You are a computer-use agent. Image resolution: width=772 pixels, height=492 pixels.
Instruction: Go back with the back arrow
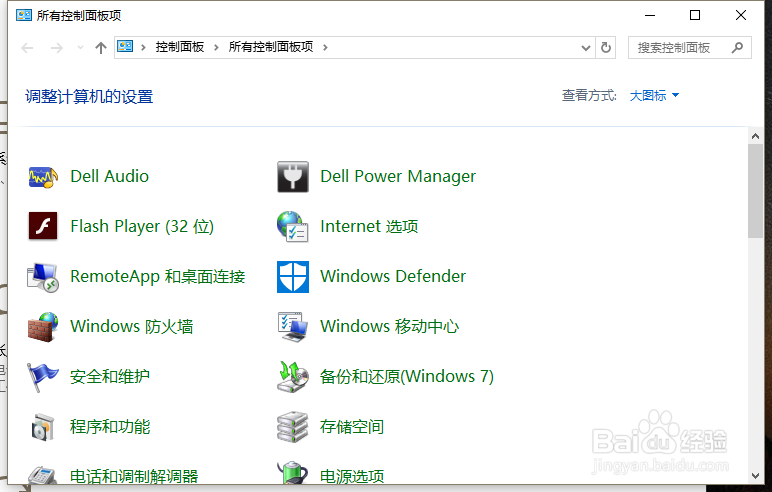click(x=28, y=48)
